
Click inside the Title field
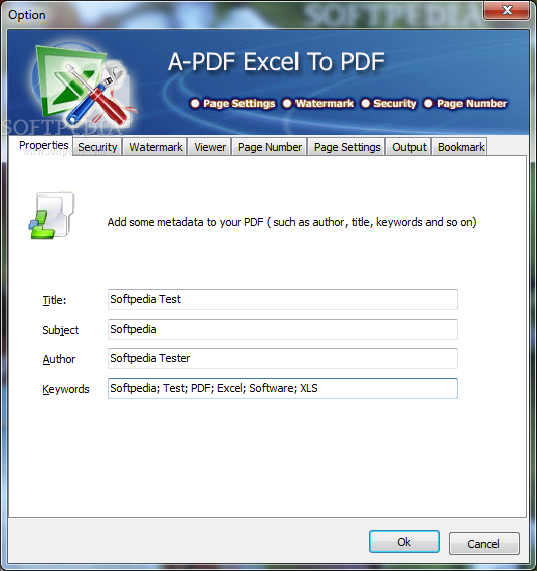click(283, 299)
